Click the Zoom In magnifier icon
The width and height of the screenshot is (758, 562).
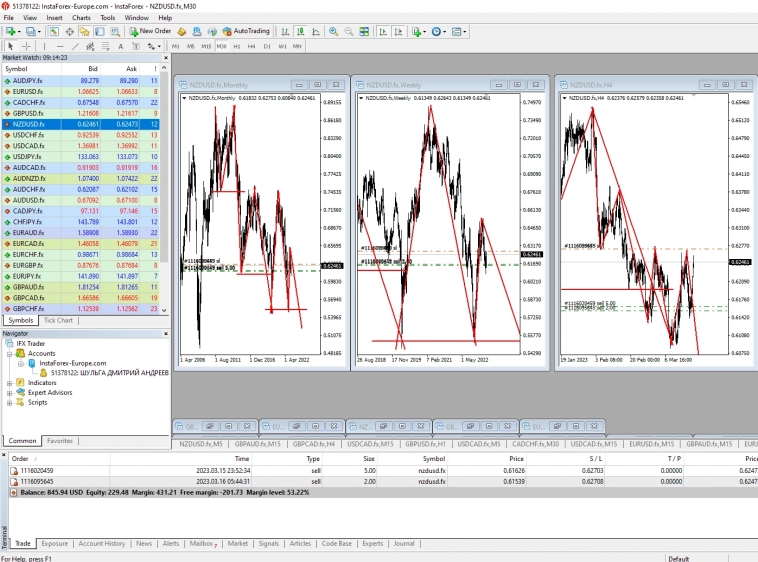click(x=334, y=31)
